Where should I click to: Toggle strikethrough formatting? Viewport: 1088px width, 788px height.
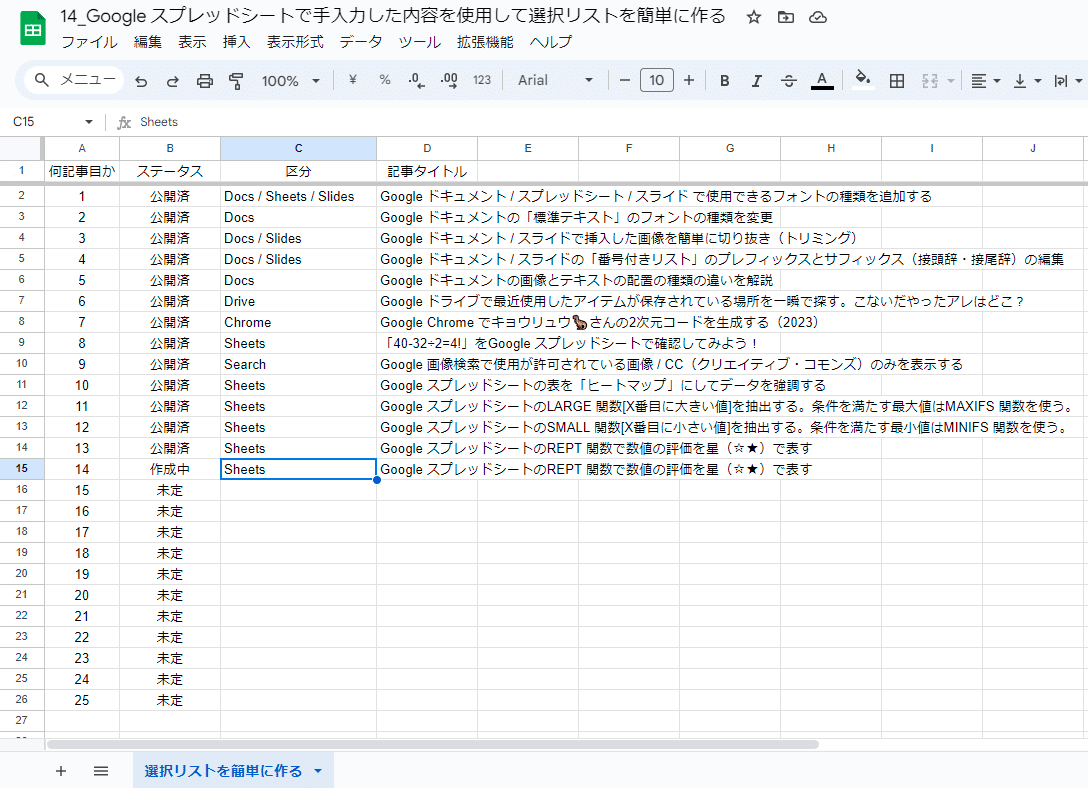789,81
